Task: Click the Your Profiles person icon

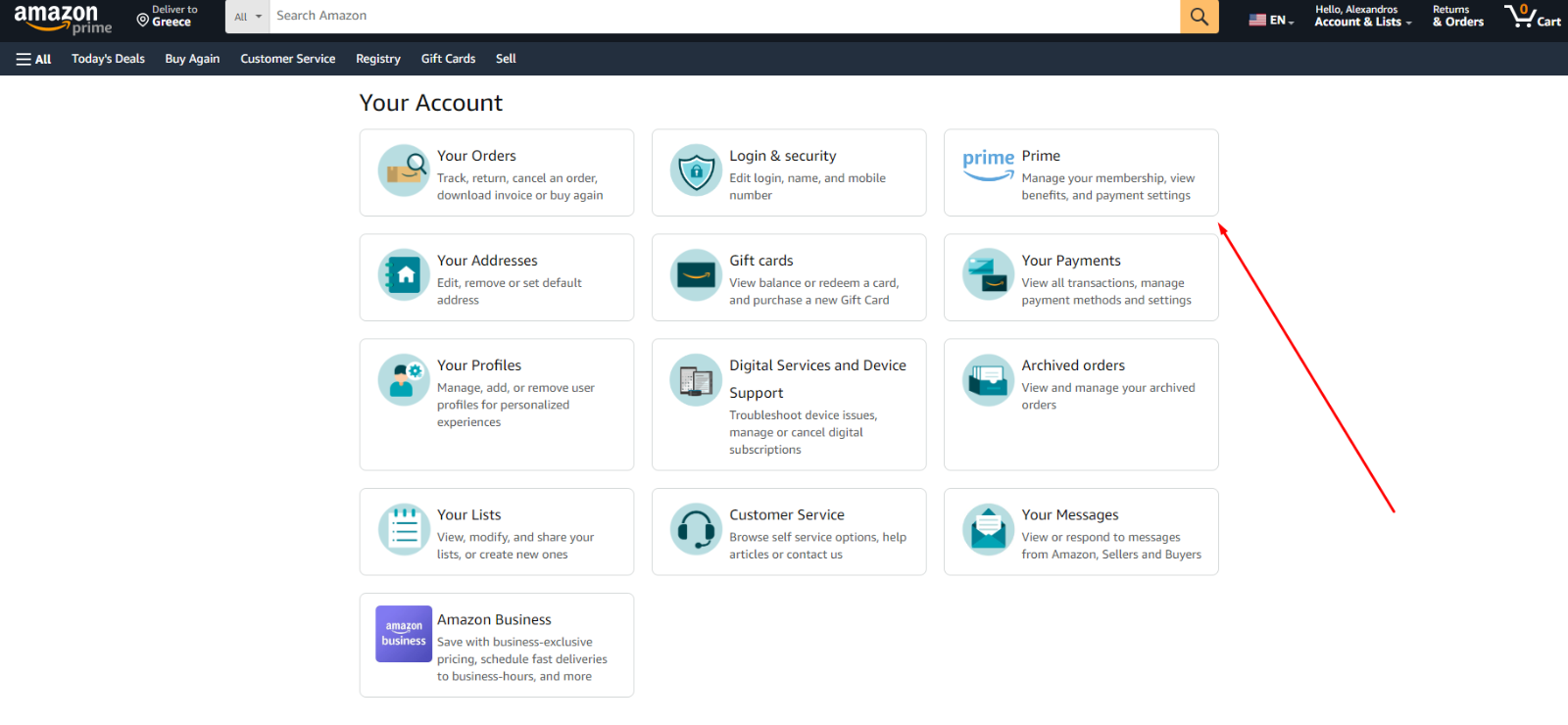Action: coord(404,380)
